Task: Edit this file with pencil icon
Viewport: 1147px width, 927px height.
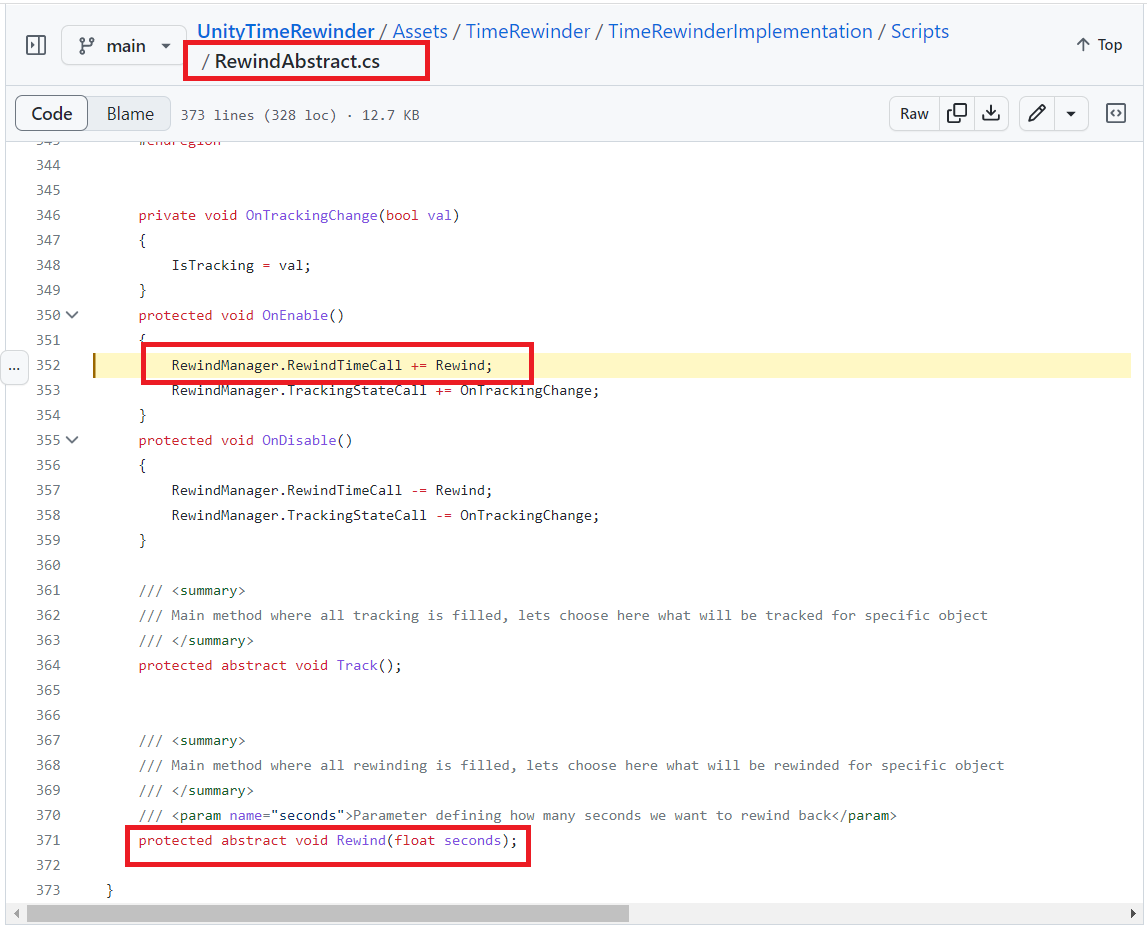Action: (x=1037, y=113)
